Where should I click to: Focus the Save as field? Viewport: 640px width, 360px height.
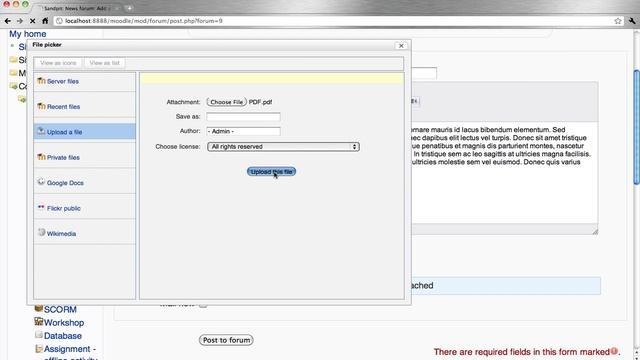coord(243,117)
